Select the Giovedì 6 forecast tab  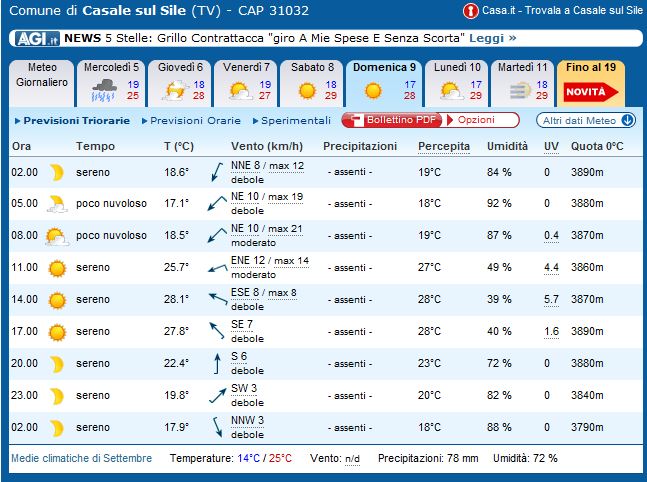click(179, 83)
